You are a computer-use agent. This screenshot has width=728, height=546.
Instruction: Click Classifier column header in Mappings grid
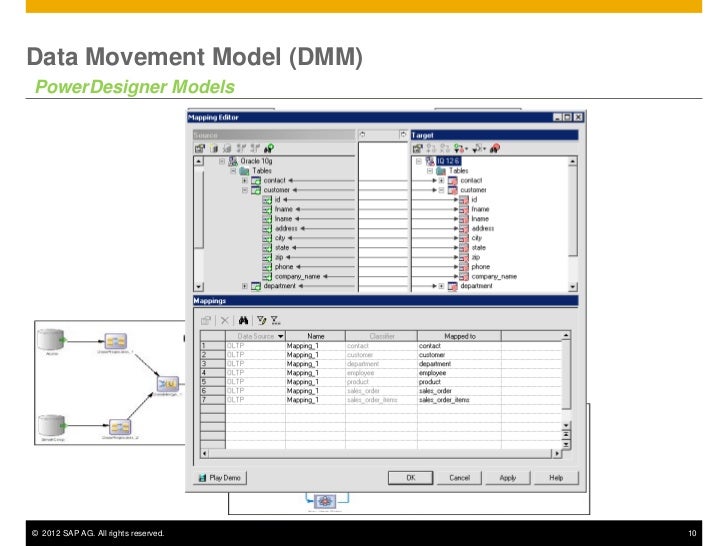[382, 336]
